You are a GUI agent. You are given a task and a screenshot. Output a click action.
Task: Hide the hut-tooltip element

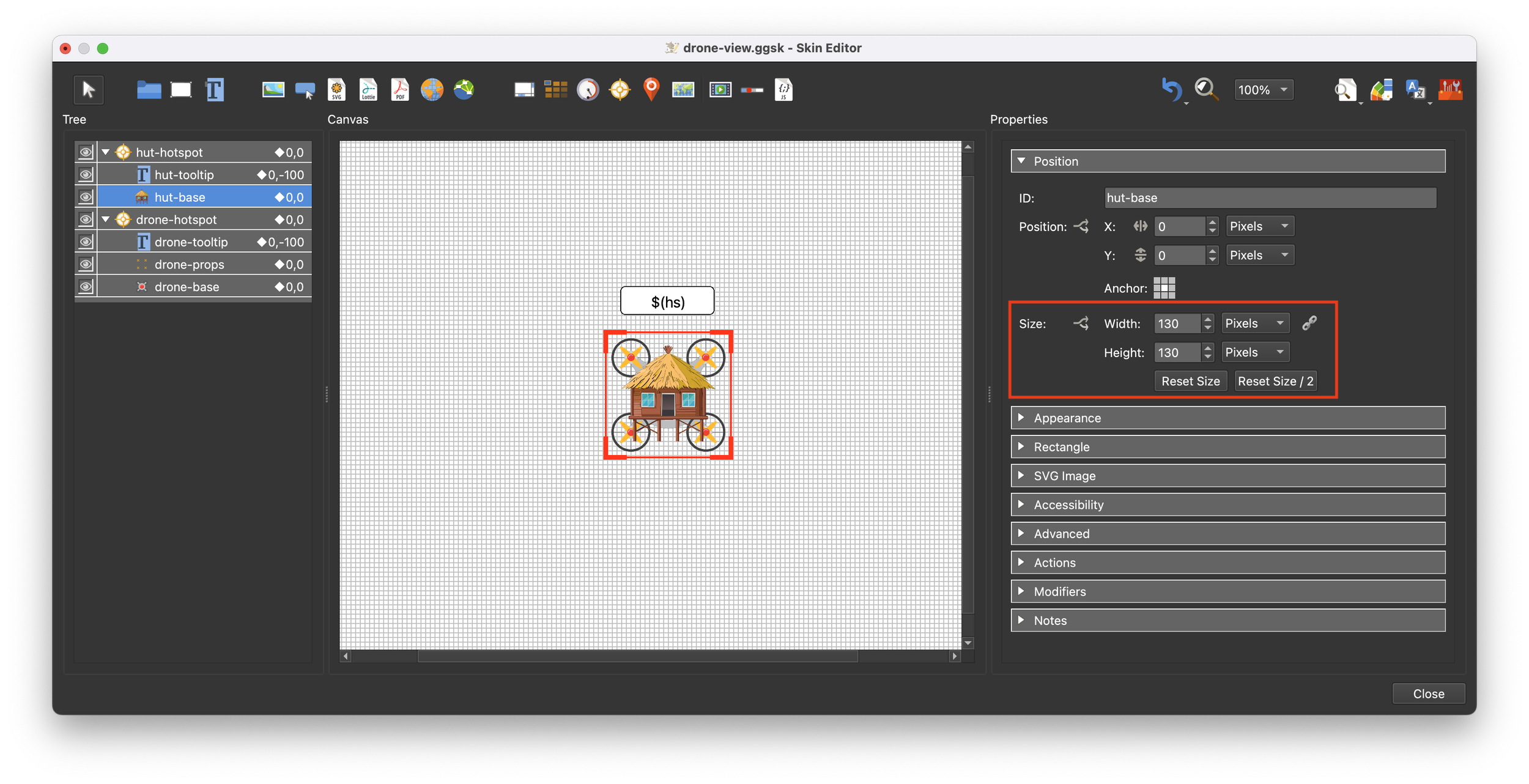[86, 175]
